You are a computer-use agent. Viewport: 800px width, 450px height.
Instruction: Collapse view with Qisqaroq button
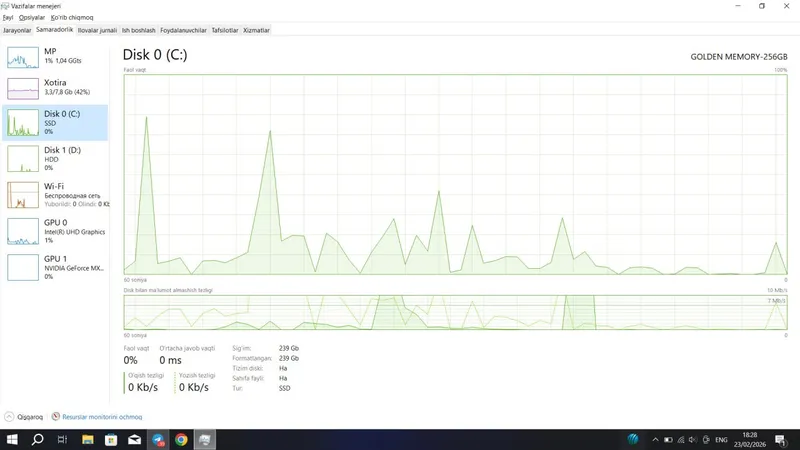point(24,417)
